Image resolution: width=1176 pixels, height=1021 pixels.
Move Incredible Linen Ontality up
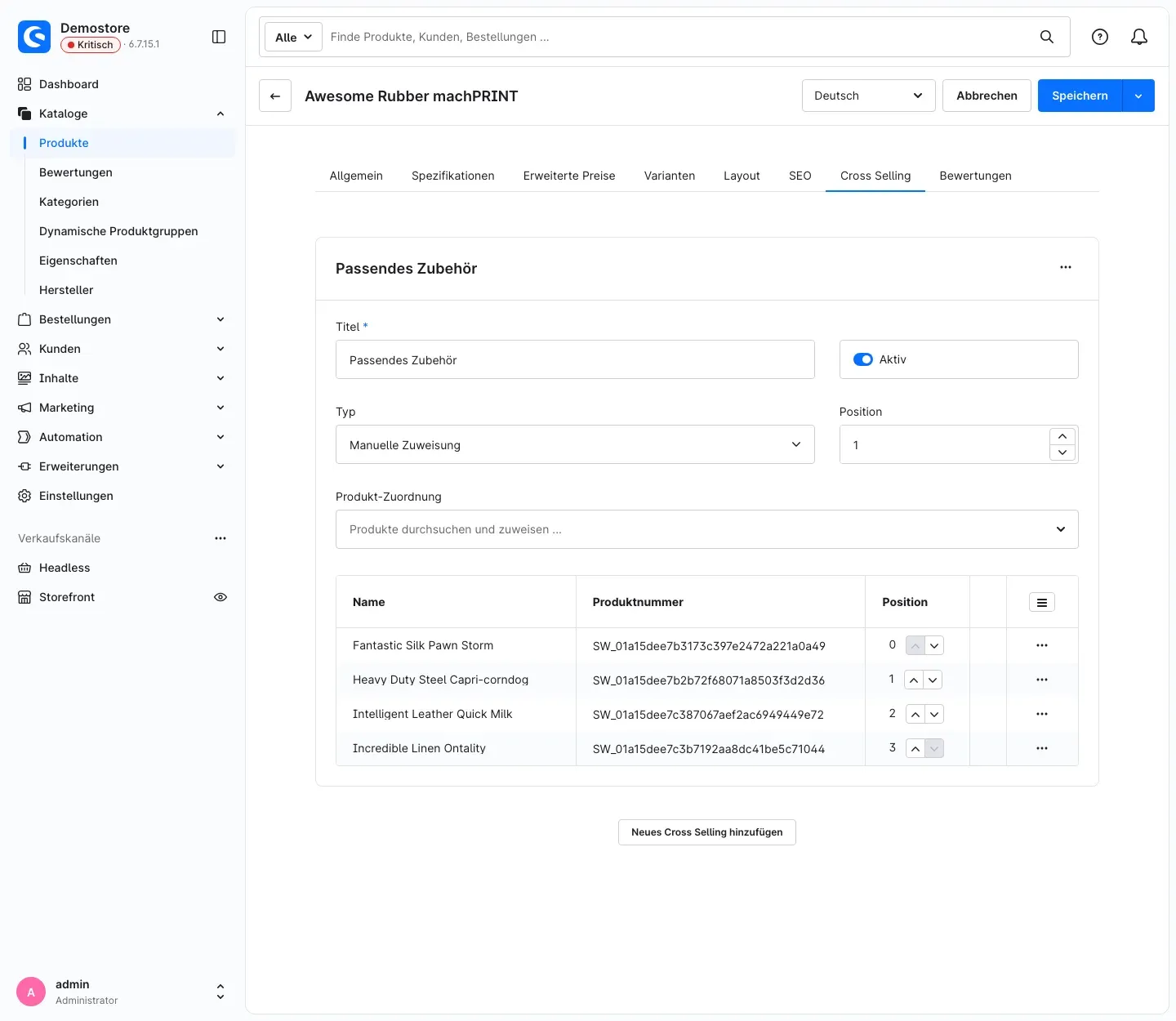(915, 748)
